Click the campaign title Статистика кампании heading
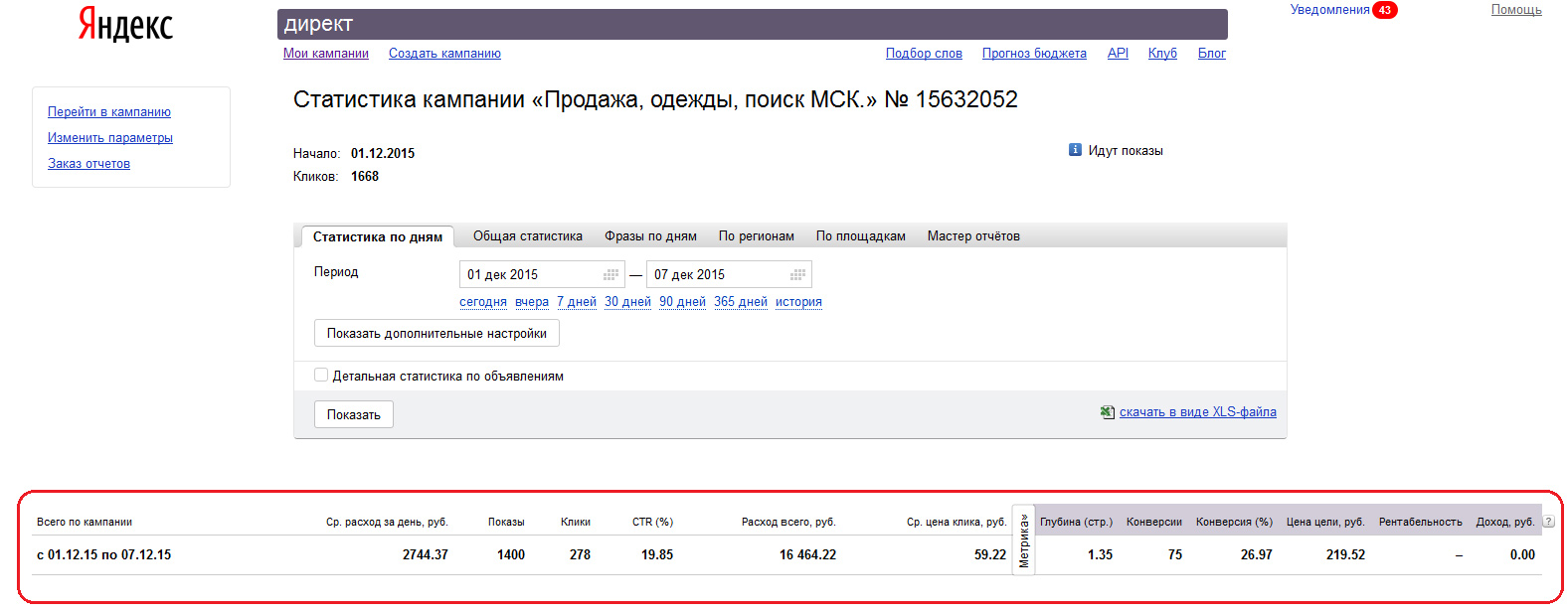 click(655, 99)
